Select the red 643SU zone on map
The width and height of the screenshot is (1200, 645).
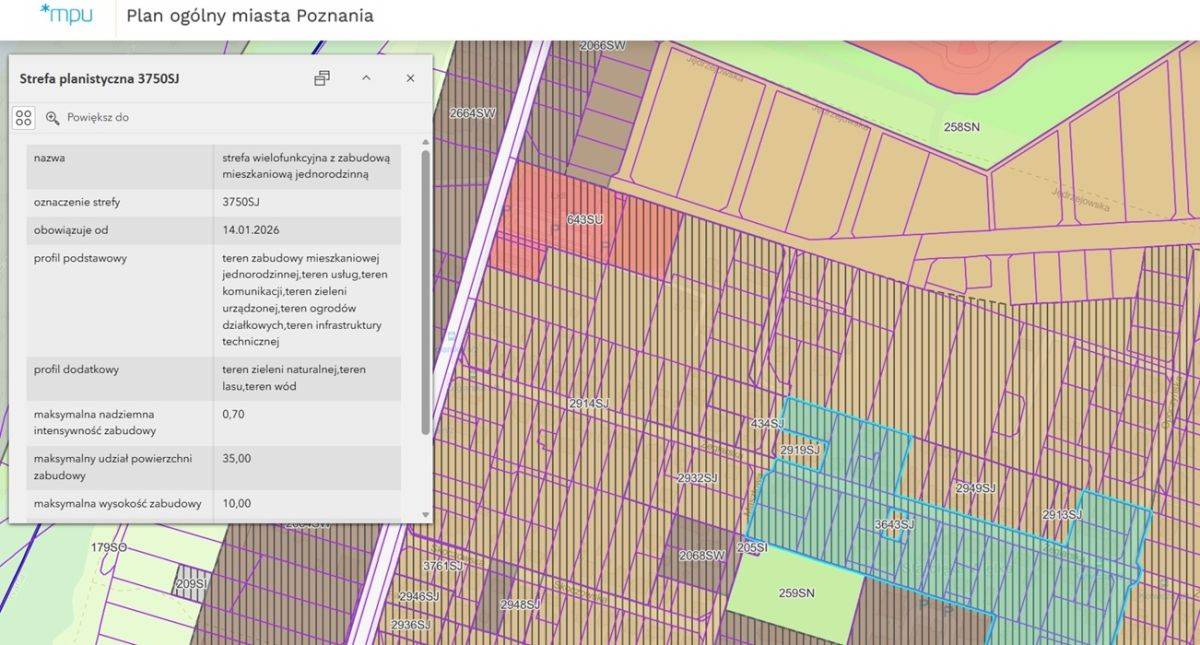click(585, 219)
